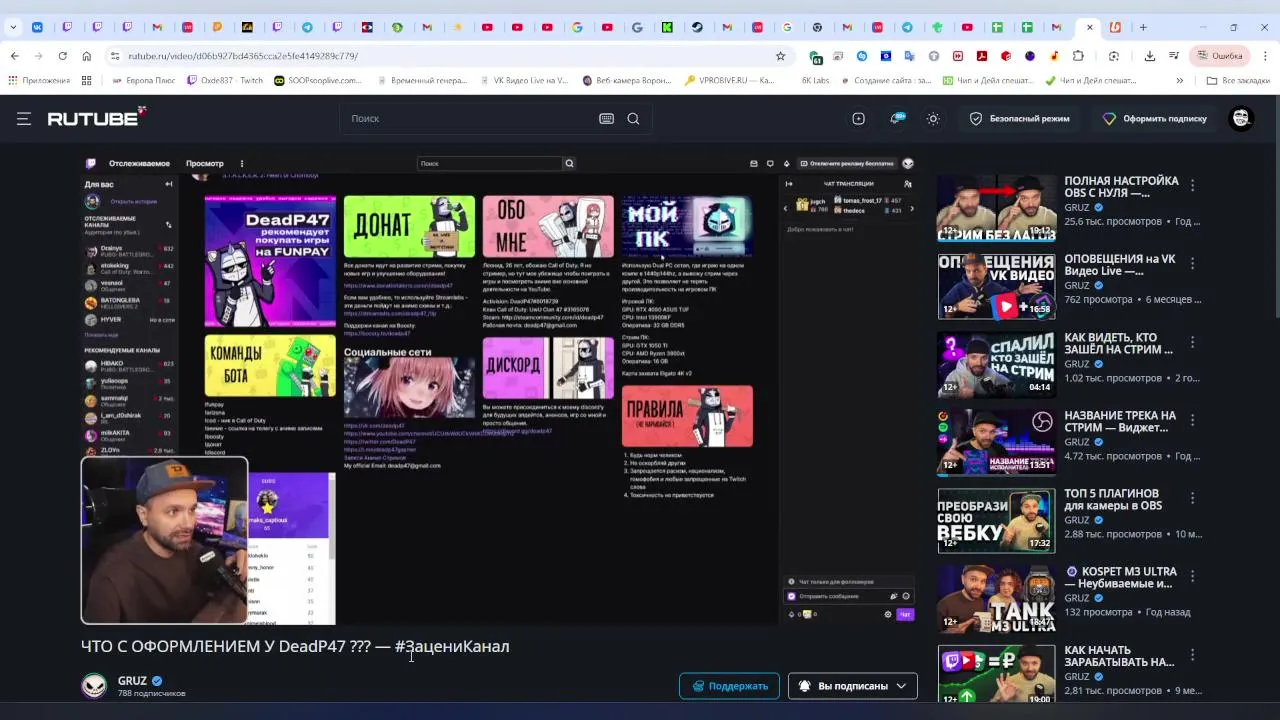Open the Все закладки folder
This screenshot has width=1280, height=720.
coord(1238,80)
